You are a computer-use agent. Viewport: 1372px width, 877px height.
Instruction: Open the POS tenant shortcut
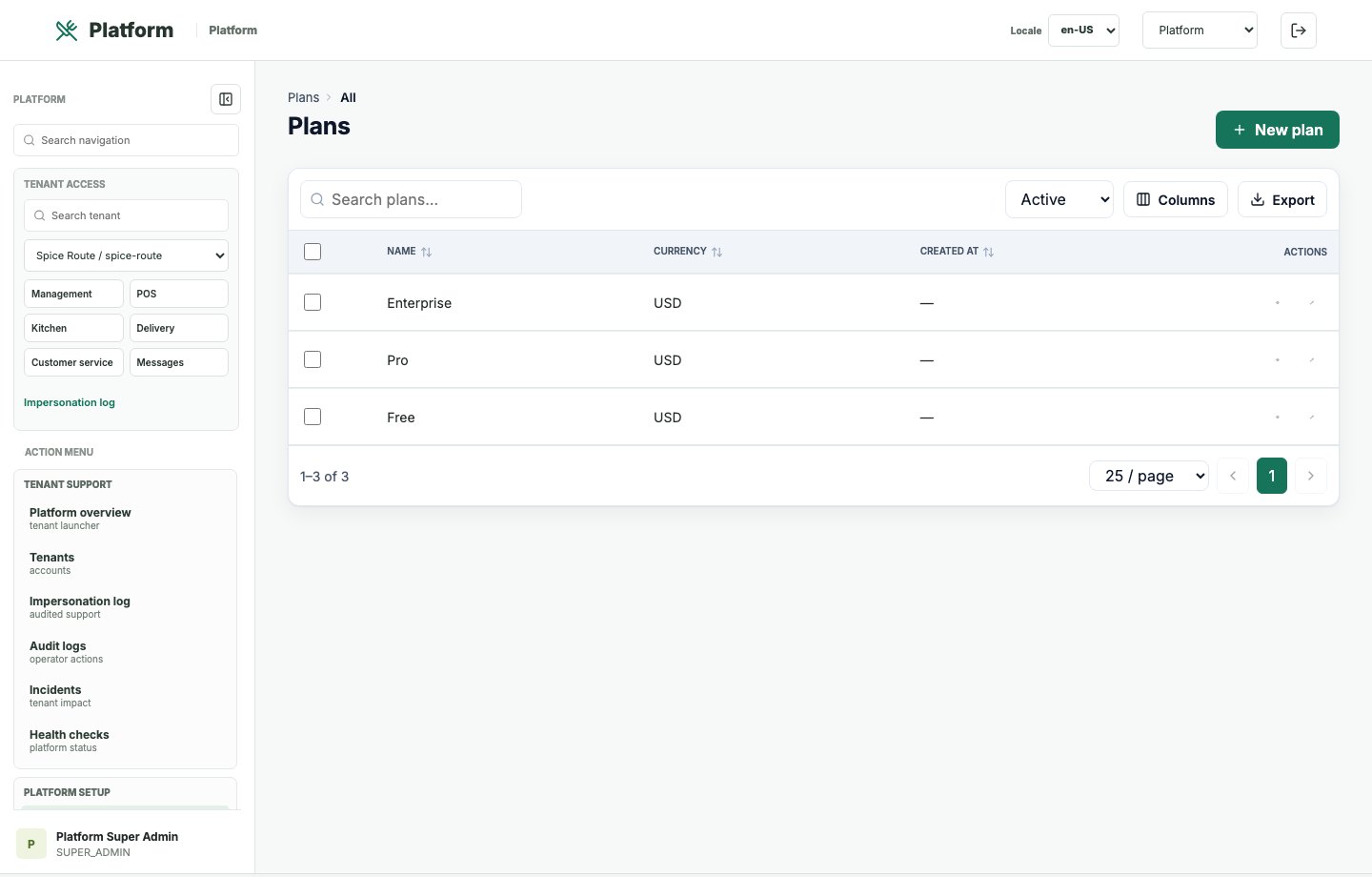(179, 294)
